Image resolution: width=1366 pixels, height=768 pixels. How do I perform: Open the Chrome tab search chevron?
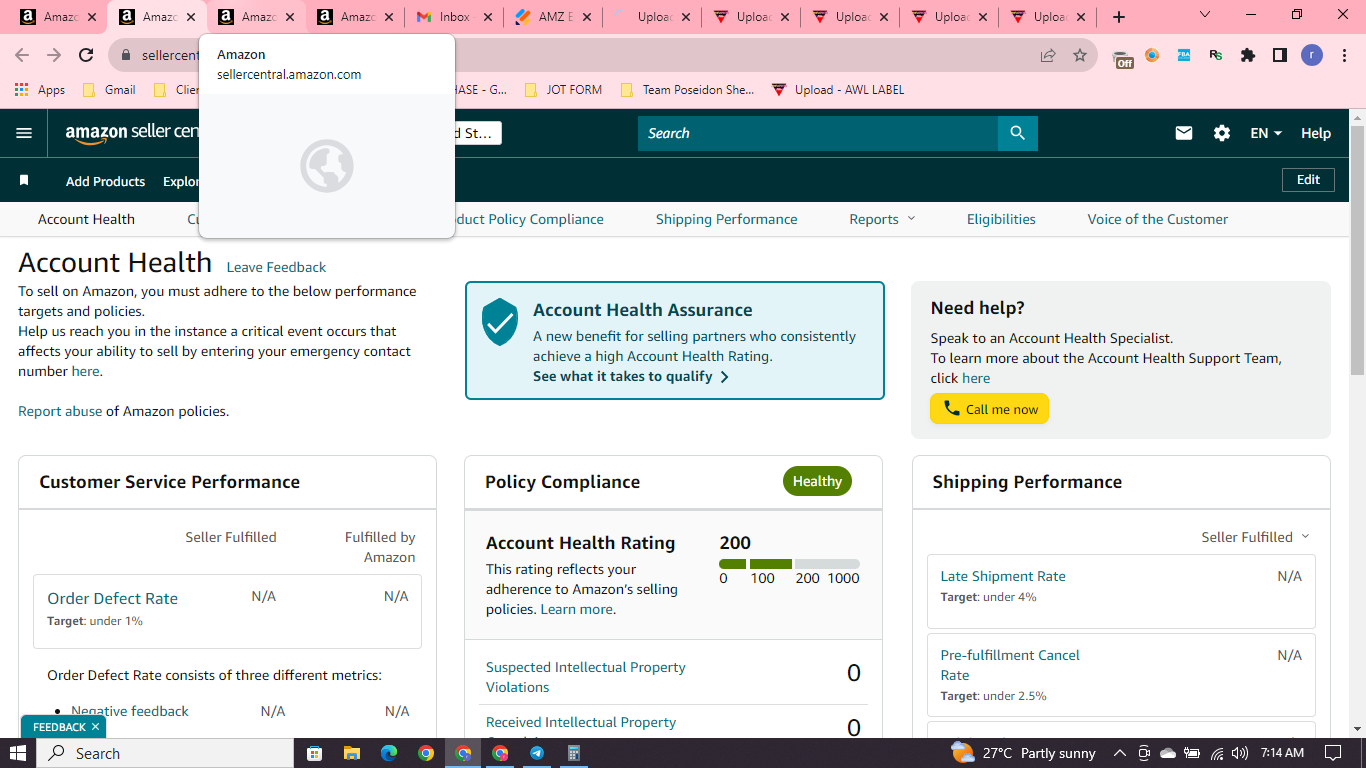(1204, 16)
